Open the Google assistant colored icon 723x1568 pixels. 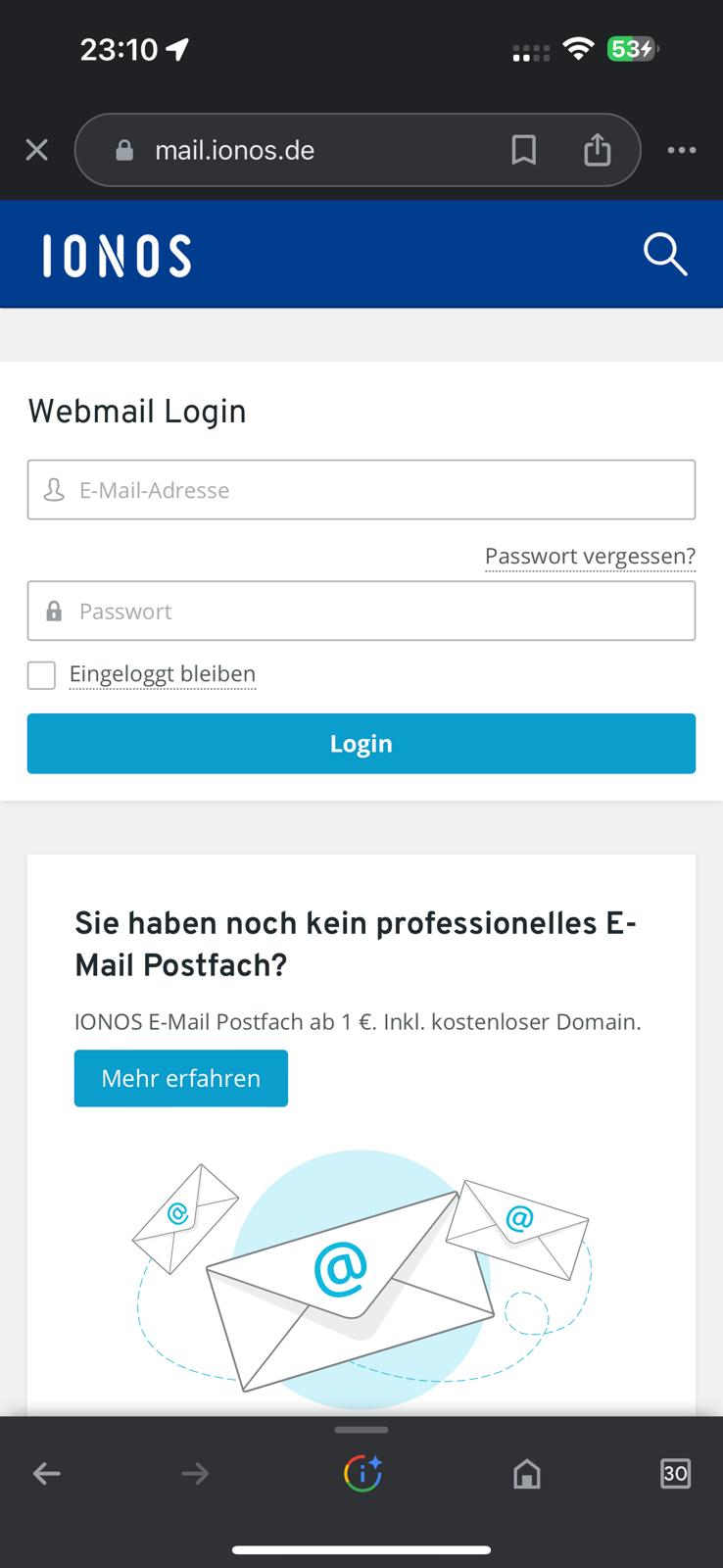361,1473
